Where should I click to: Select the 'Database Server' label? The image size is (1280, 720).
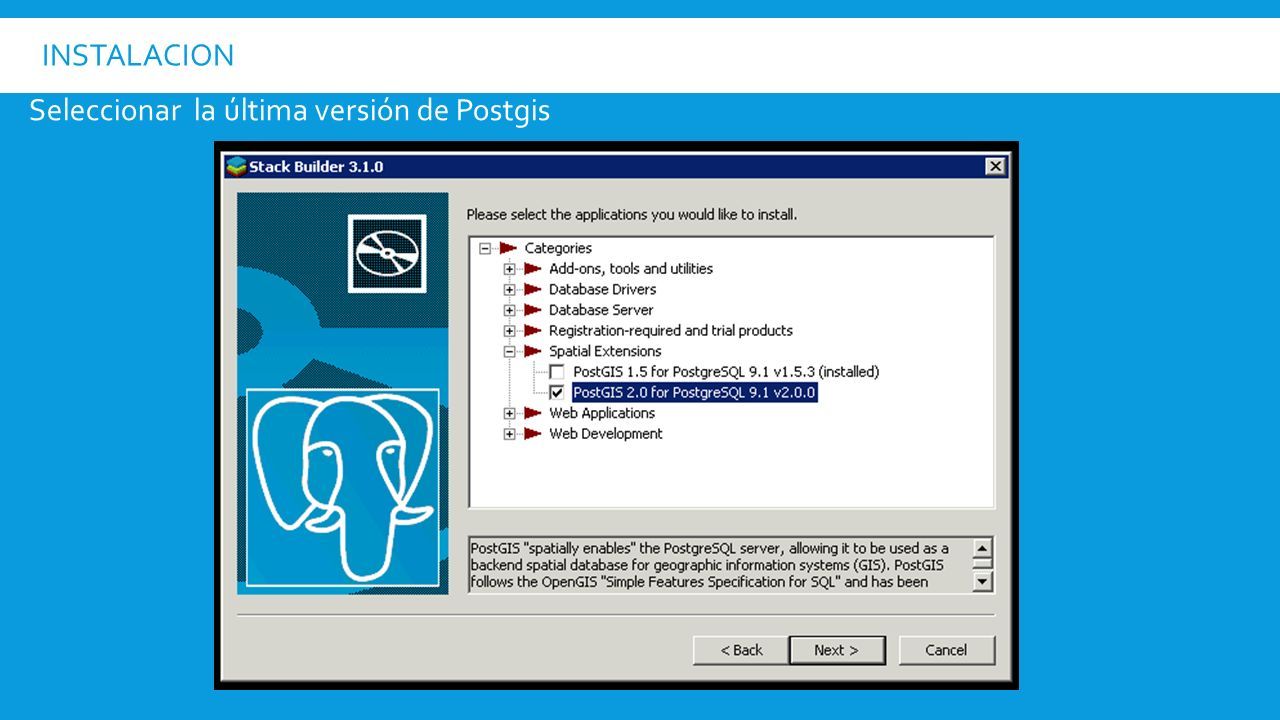pos(601,310)
